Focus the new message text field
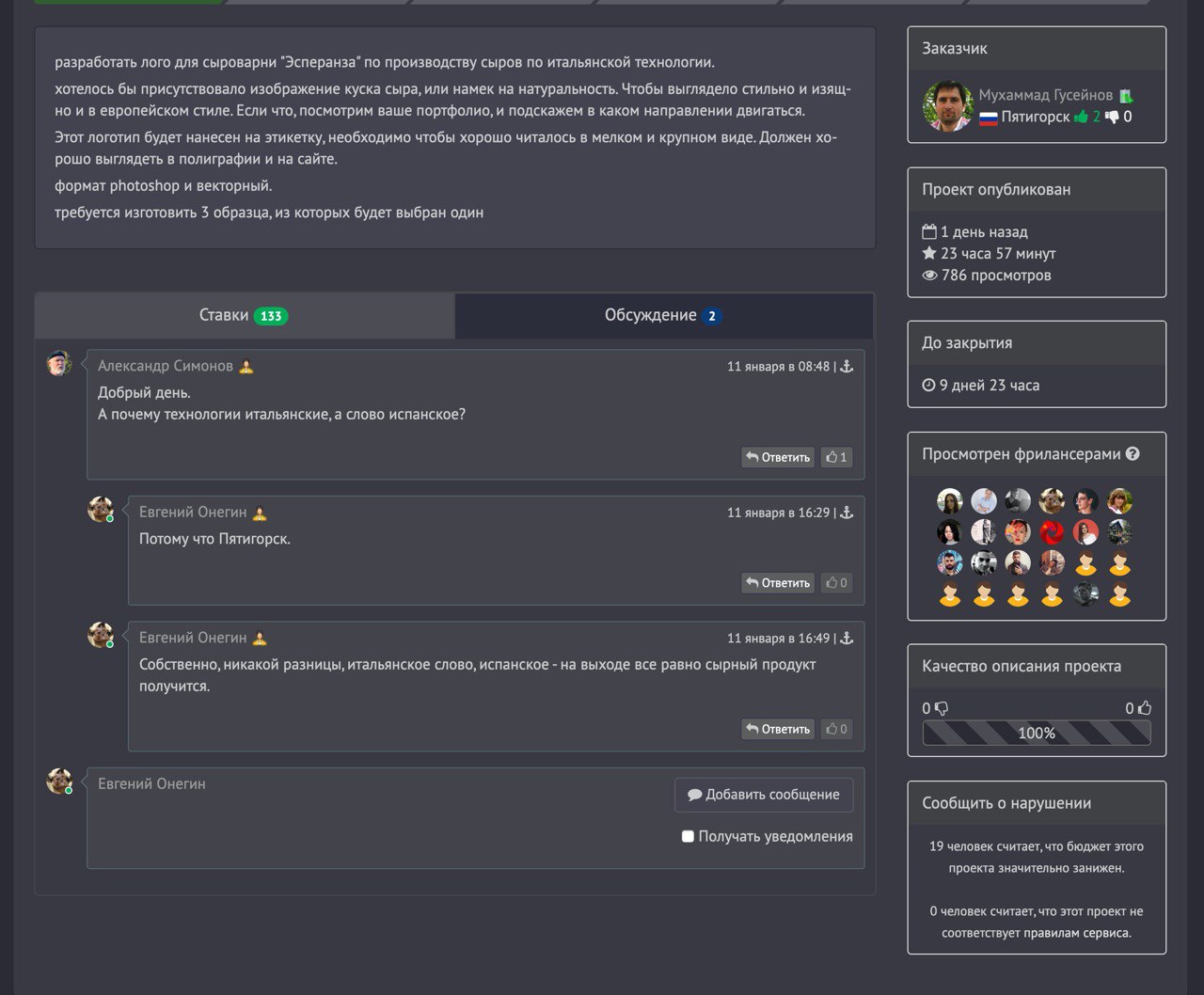 click(x=376, y=818)
